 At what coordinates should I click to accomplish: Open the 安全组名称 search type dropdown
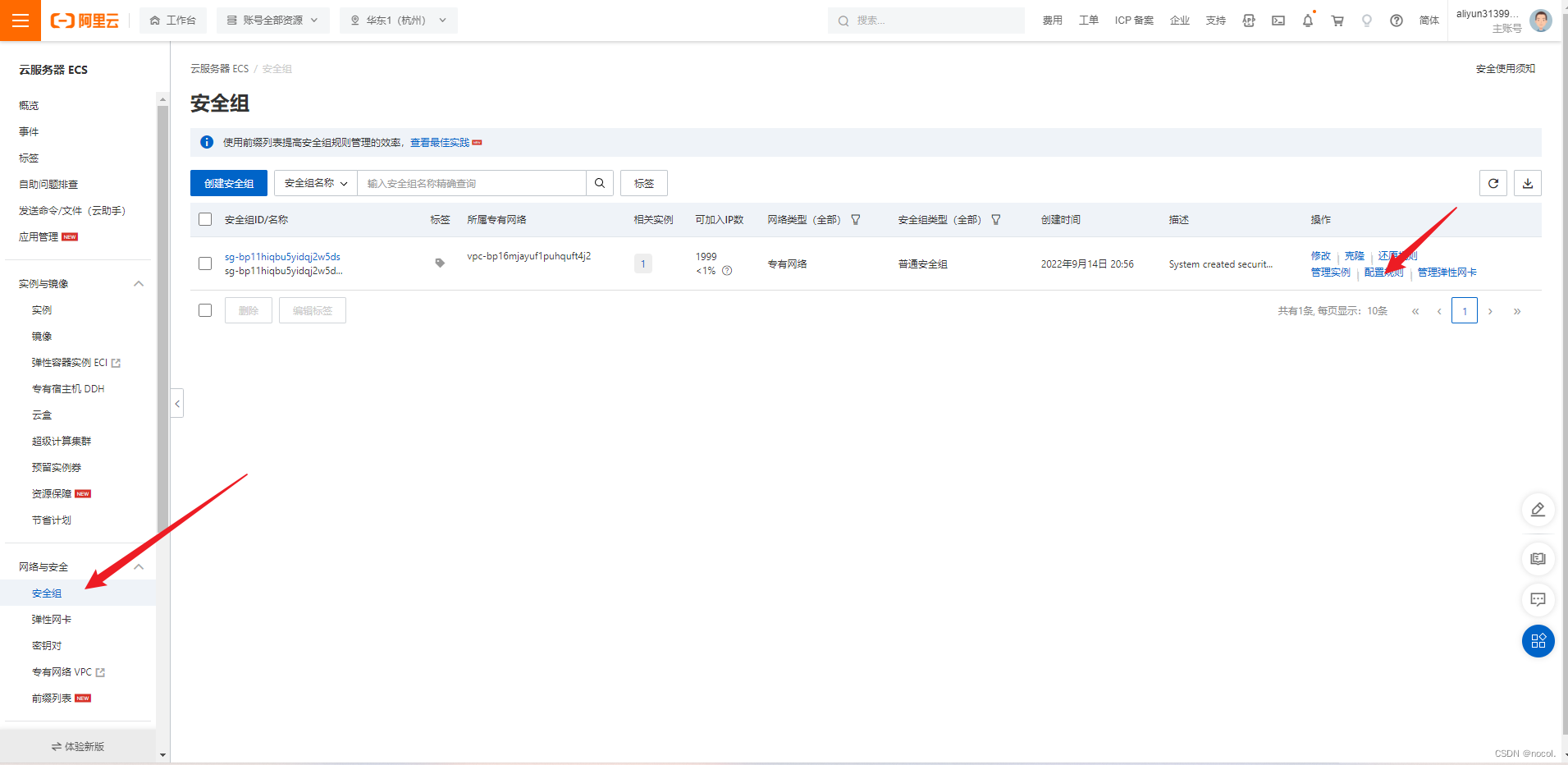click(316, 183)
